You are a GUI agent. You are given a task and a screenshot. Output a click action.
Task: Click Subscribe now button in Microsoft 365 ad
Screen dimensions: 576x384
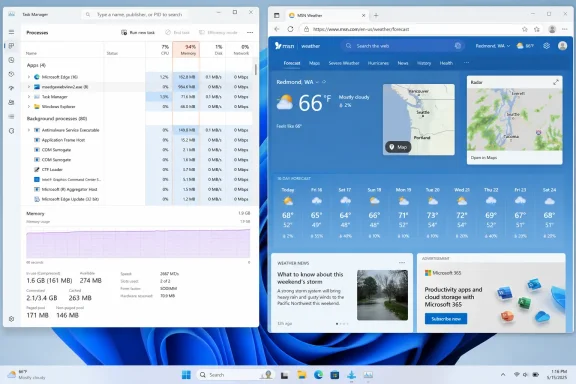(x=446, y=319)
